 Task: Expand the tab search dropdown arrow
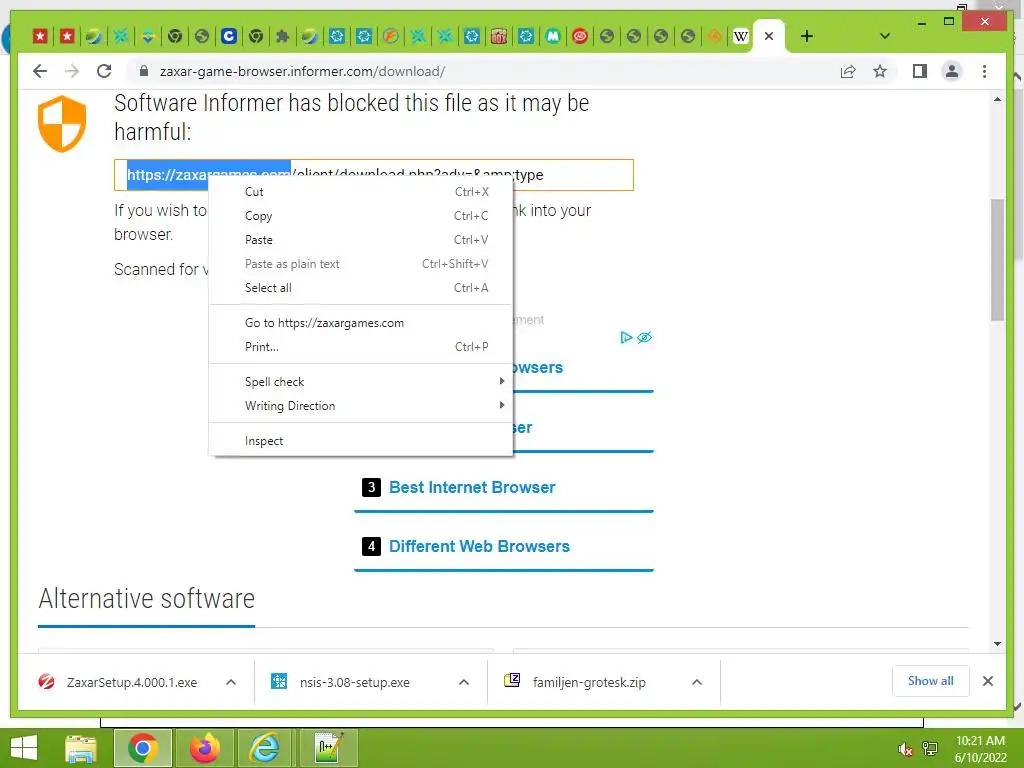click(885, 36)
